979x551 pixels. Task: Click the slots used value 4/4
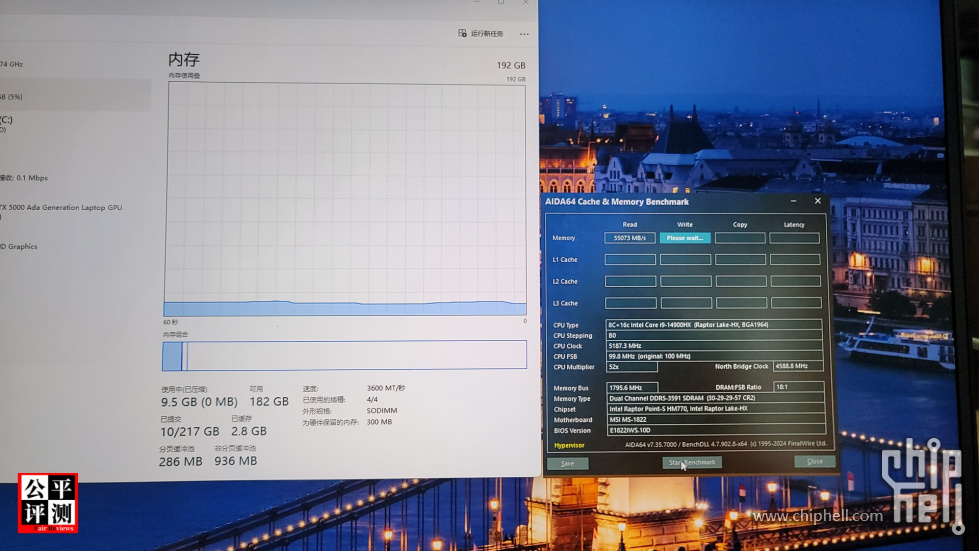coord(372,399)
